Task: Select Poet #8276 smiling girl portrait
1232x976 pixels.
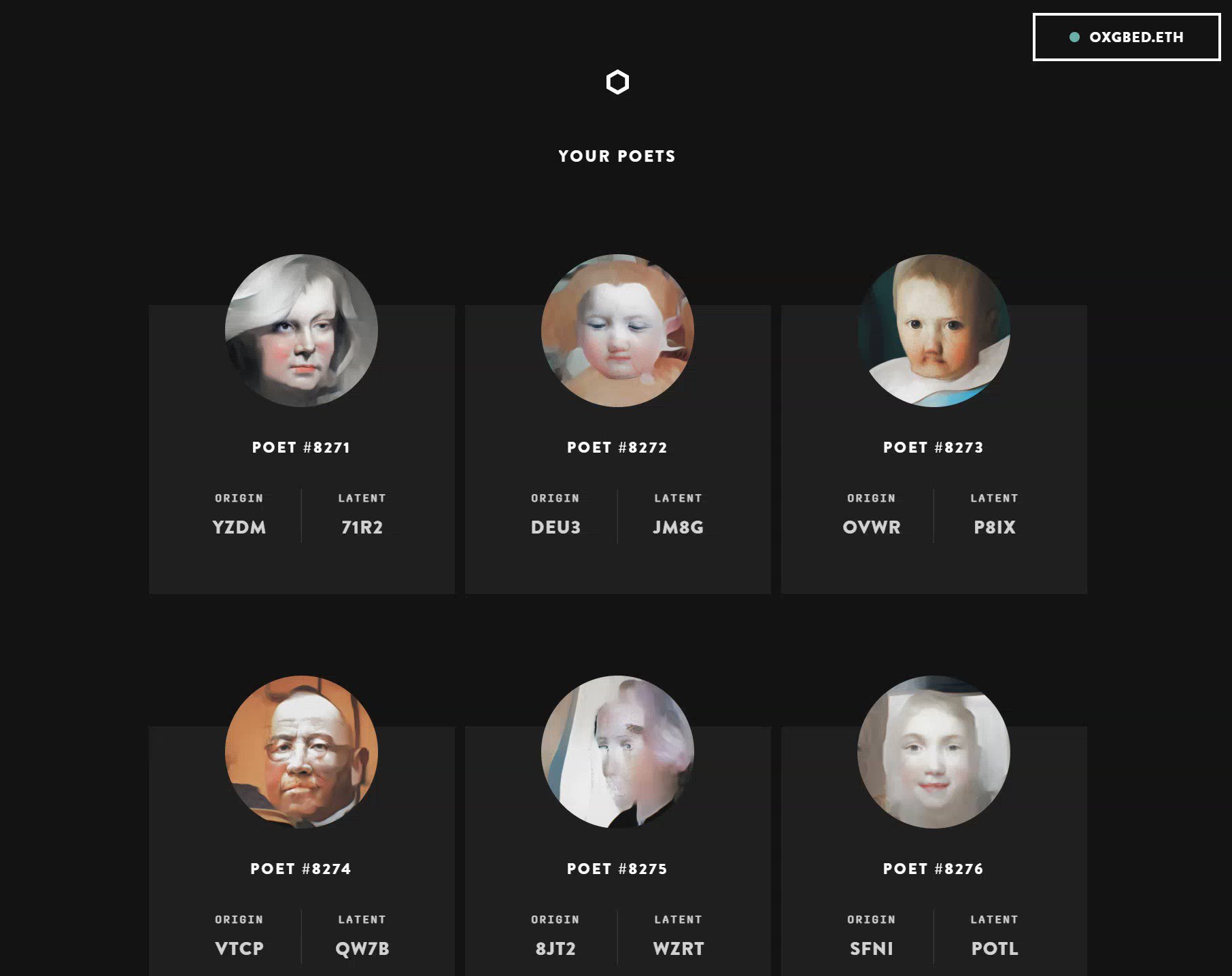Action: (x=934, y=752)
